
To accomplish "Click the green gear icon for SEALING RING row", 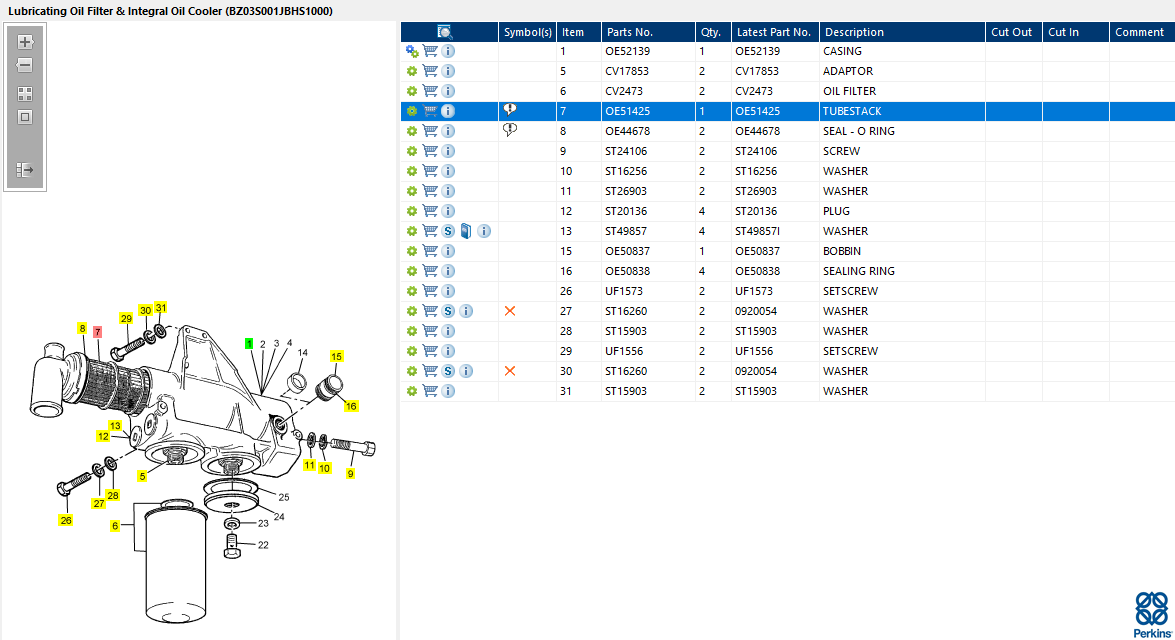I will pyautogui.click(x=411, y=271).
